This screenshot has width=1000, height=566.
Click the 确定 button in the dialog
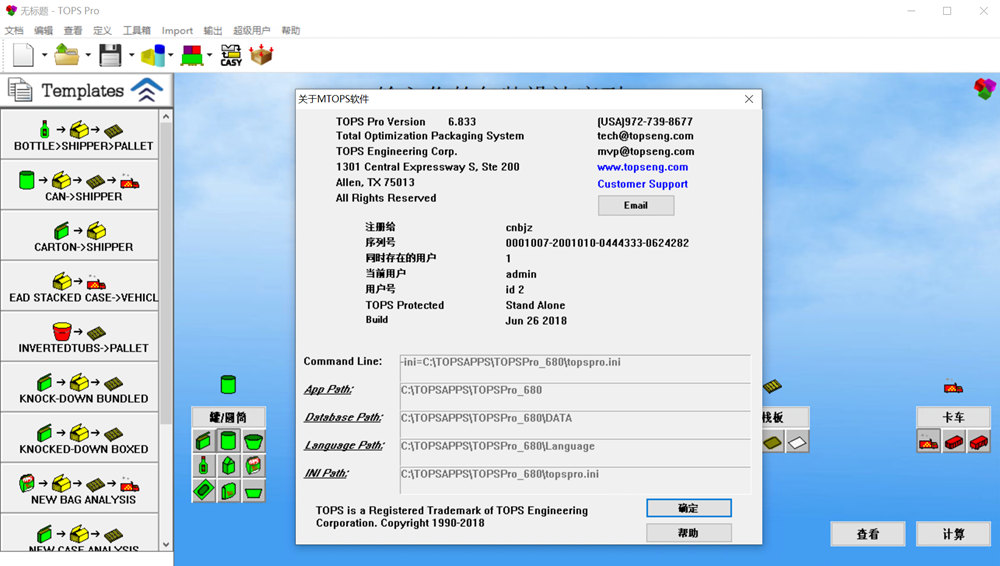pyautogui.click(x=689, y=508)
